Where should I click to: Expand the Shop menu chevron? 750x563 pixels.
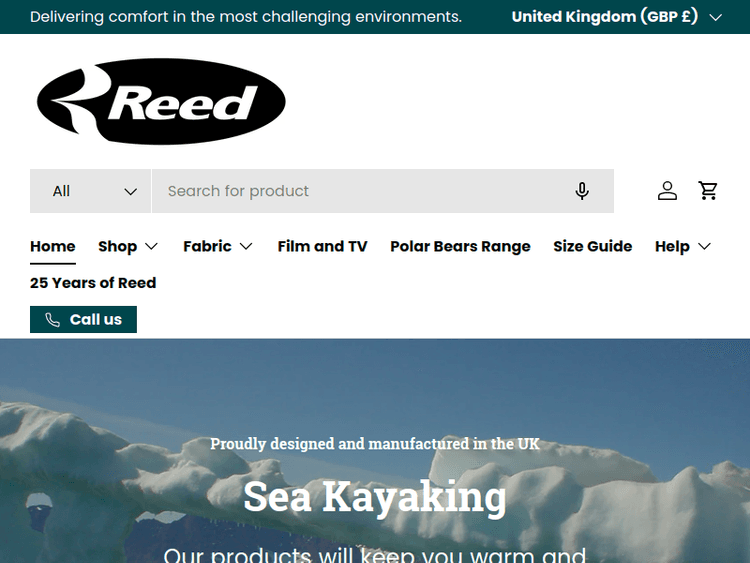pos(152,246)
